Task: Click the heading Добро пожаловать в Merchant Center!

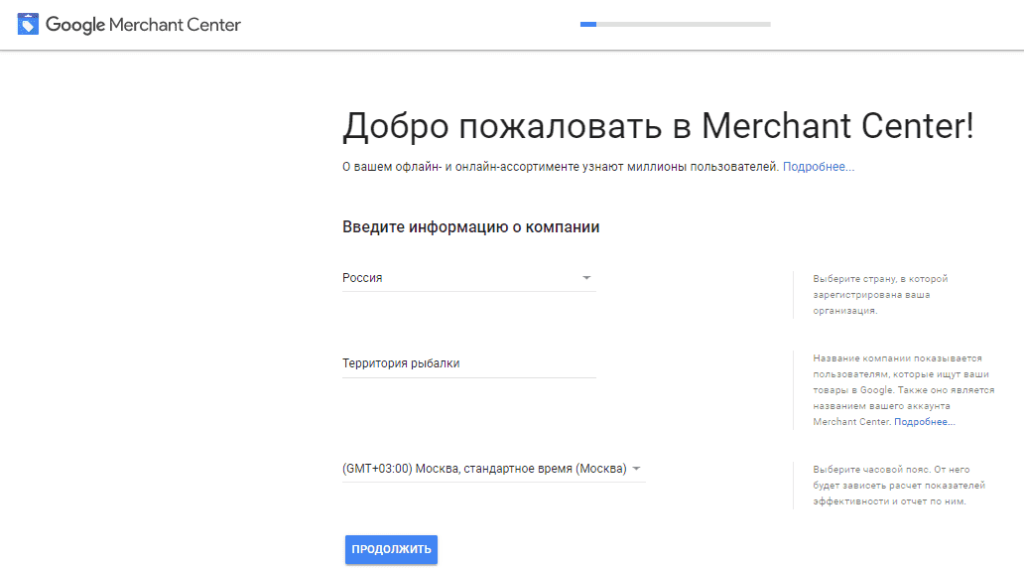Action: [658, 126]
